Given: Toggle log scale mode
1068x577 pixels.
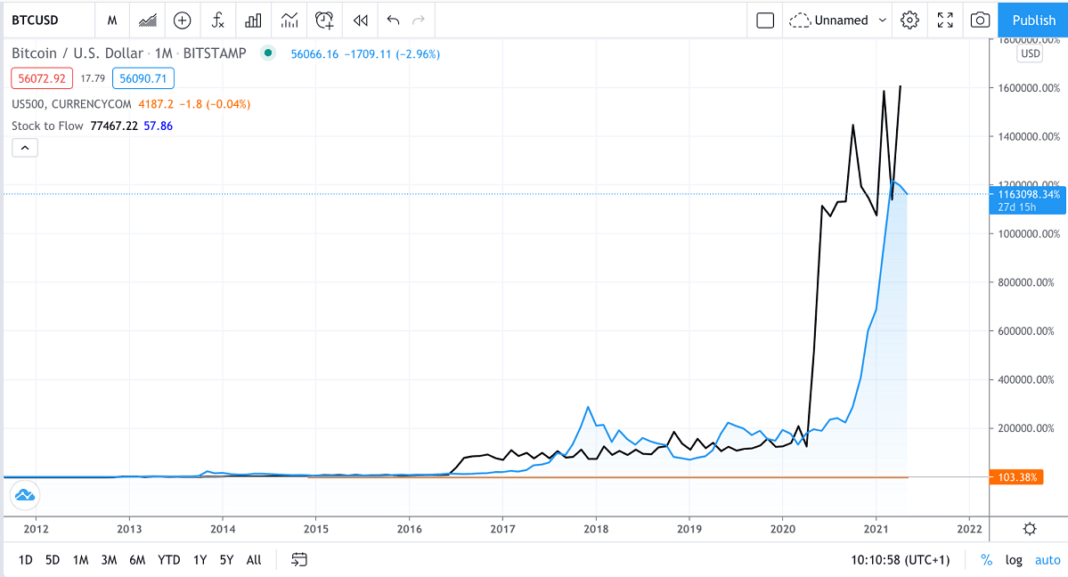Looking at the screenshot, I should (1013, 560).
